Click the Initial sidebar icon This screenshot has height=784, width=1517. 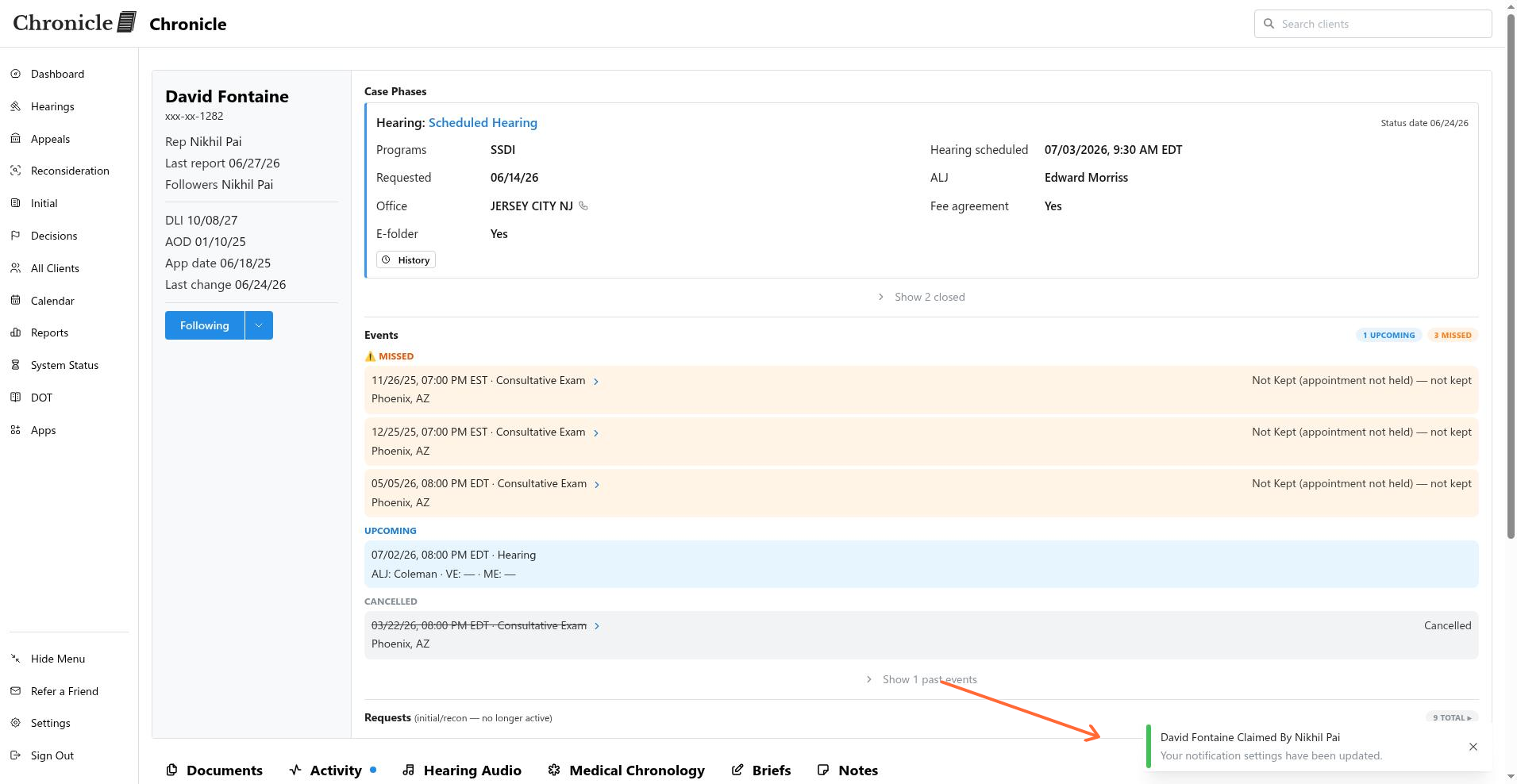(x=15, y=203)
